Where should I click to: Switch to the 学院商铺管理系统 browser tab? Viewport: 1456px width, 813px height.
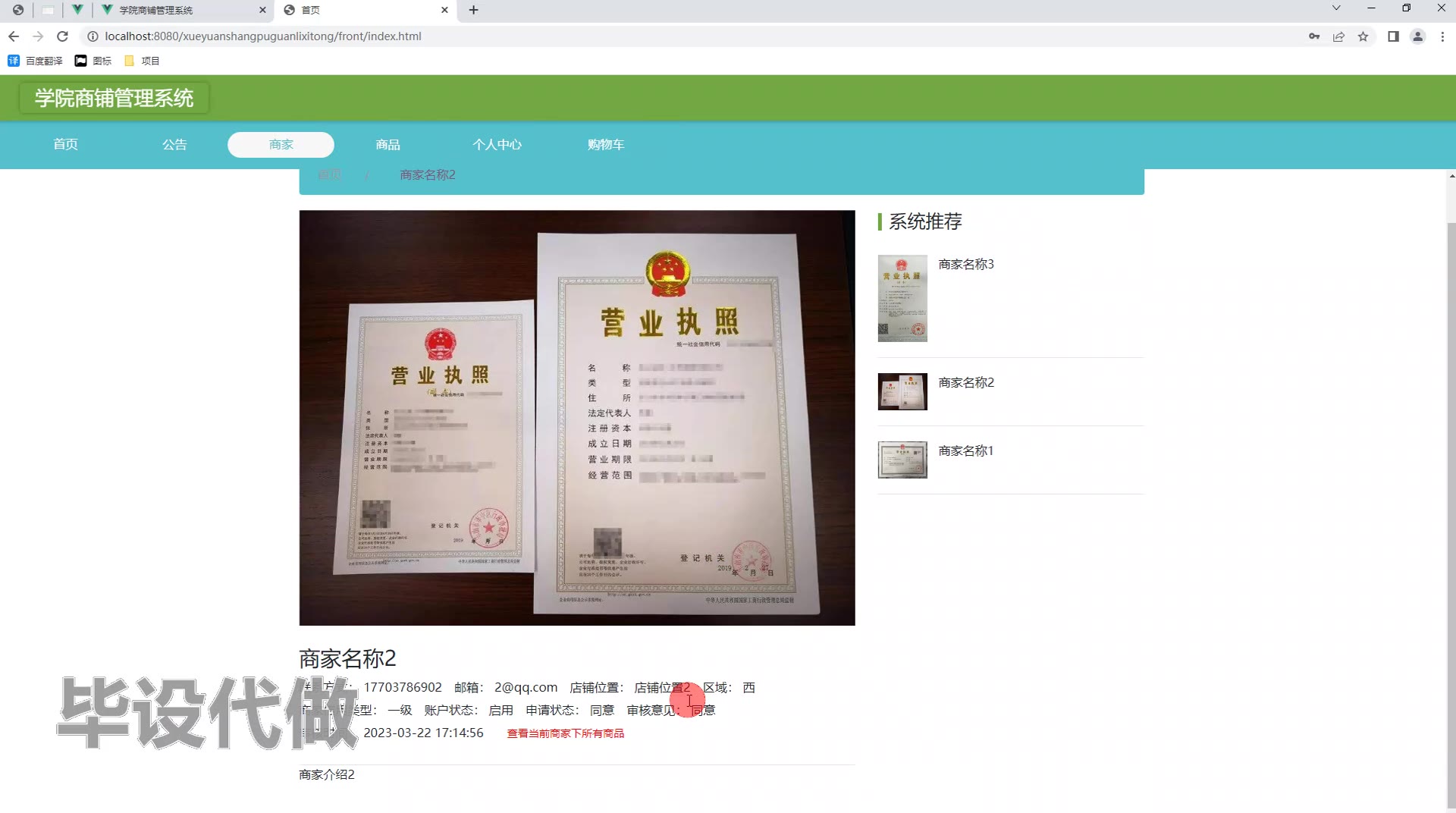(x=182, y=10)
